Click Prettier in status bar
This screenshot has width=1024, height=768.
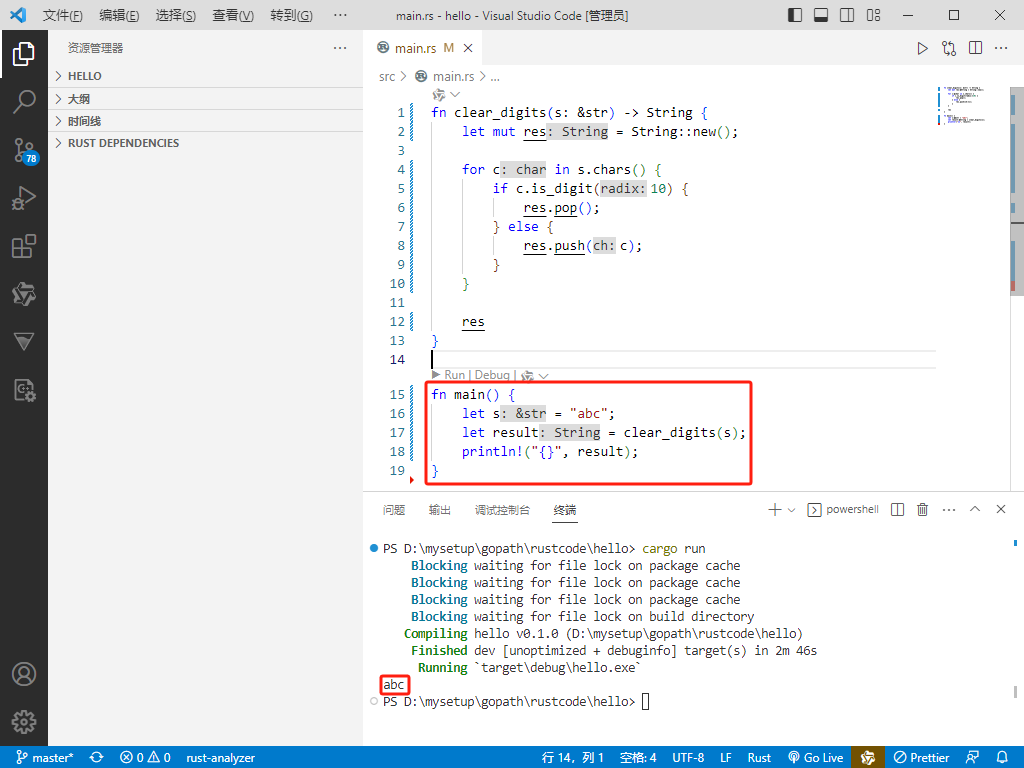(x=921, y=758)
